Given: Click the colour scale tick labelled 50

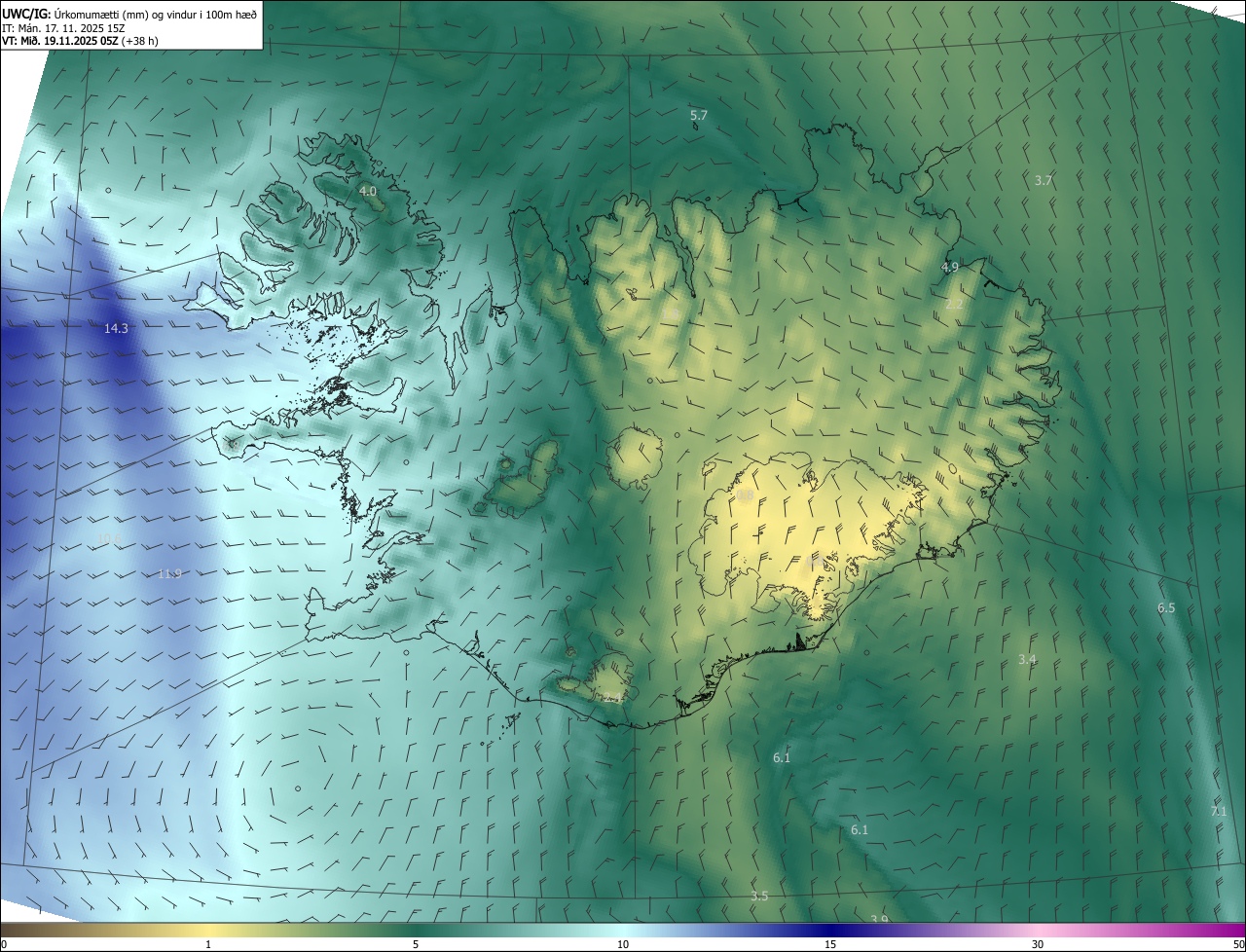Looking at the screenshot, I should pos(1238,944).
